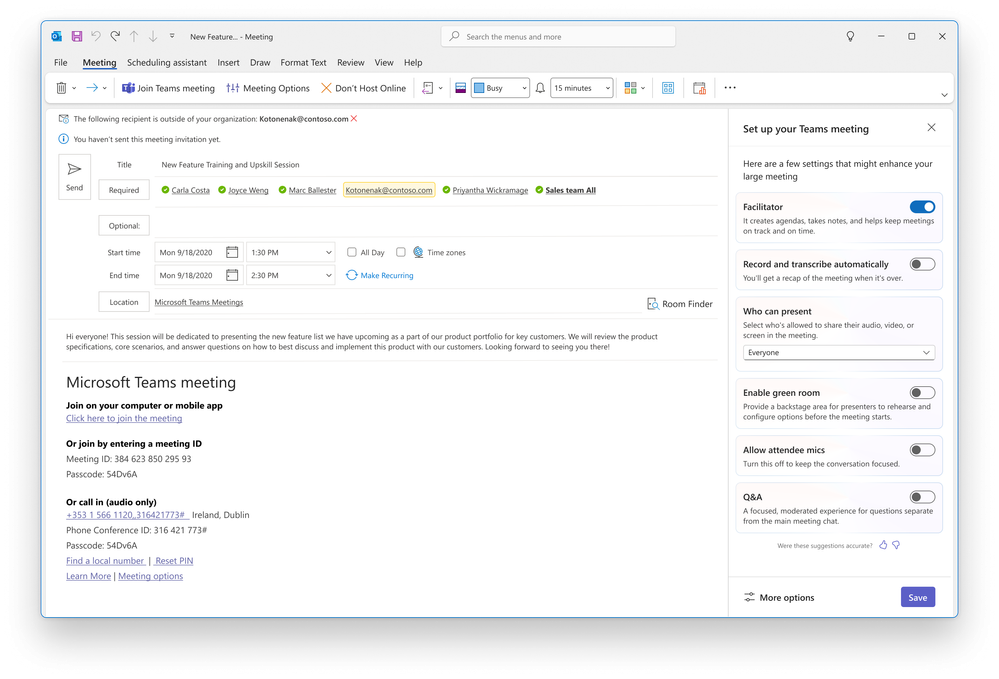Viewport: 999px width, 679px height.
Task: Click Don't Host Online
Action: (x=363, y=88)
